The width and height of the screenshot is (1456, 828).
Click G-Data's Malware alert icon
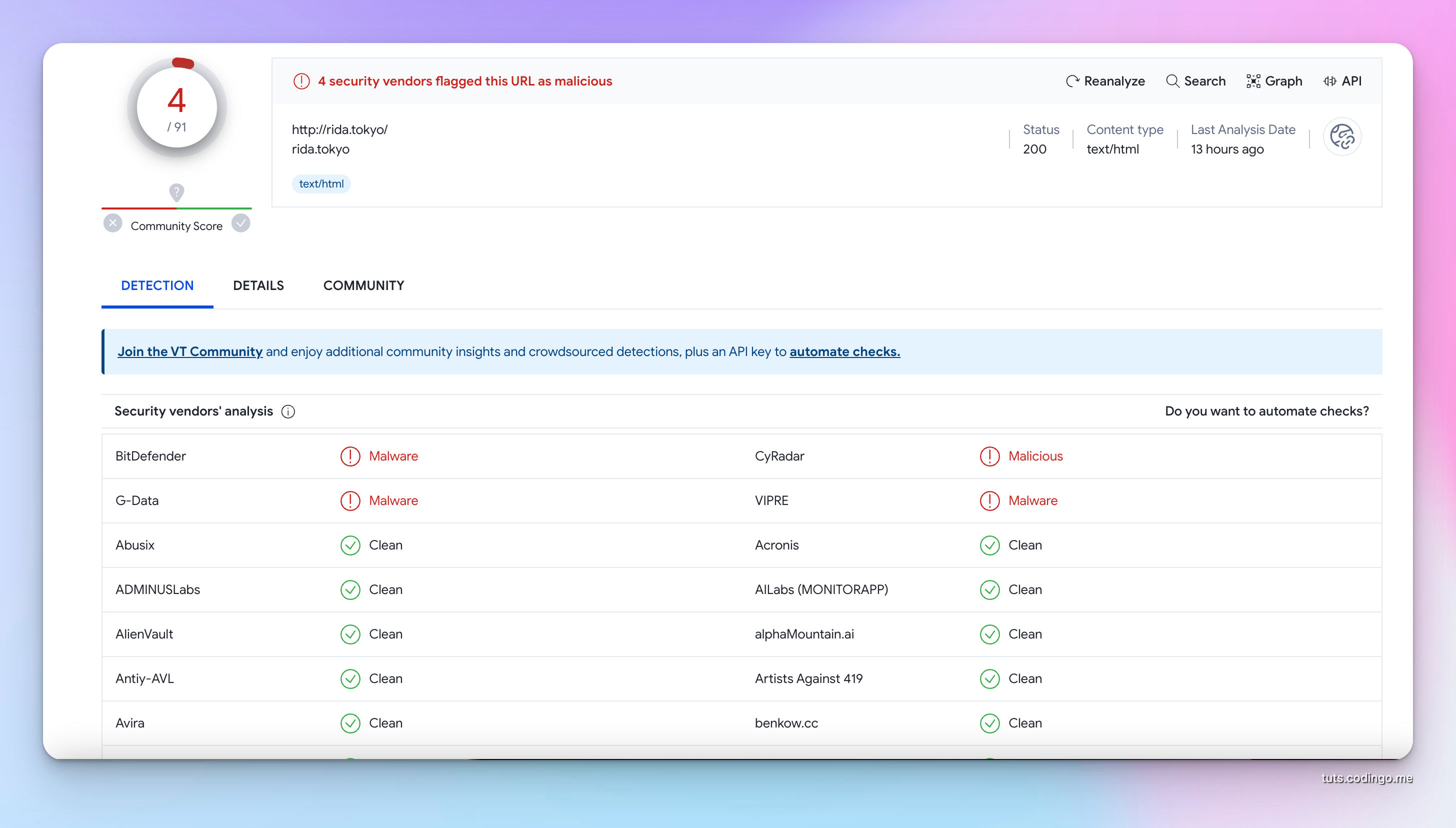coord(350,501)
